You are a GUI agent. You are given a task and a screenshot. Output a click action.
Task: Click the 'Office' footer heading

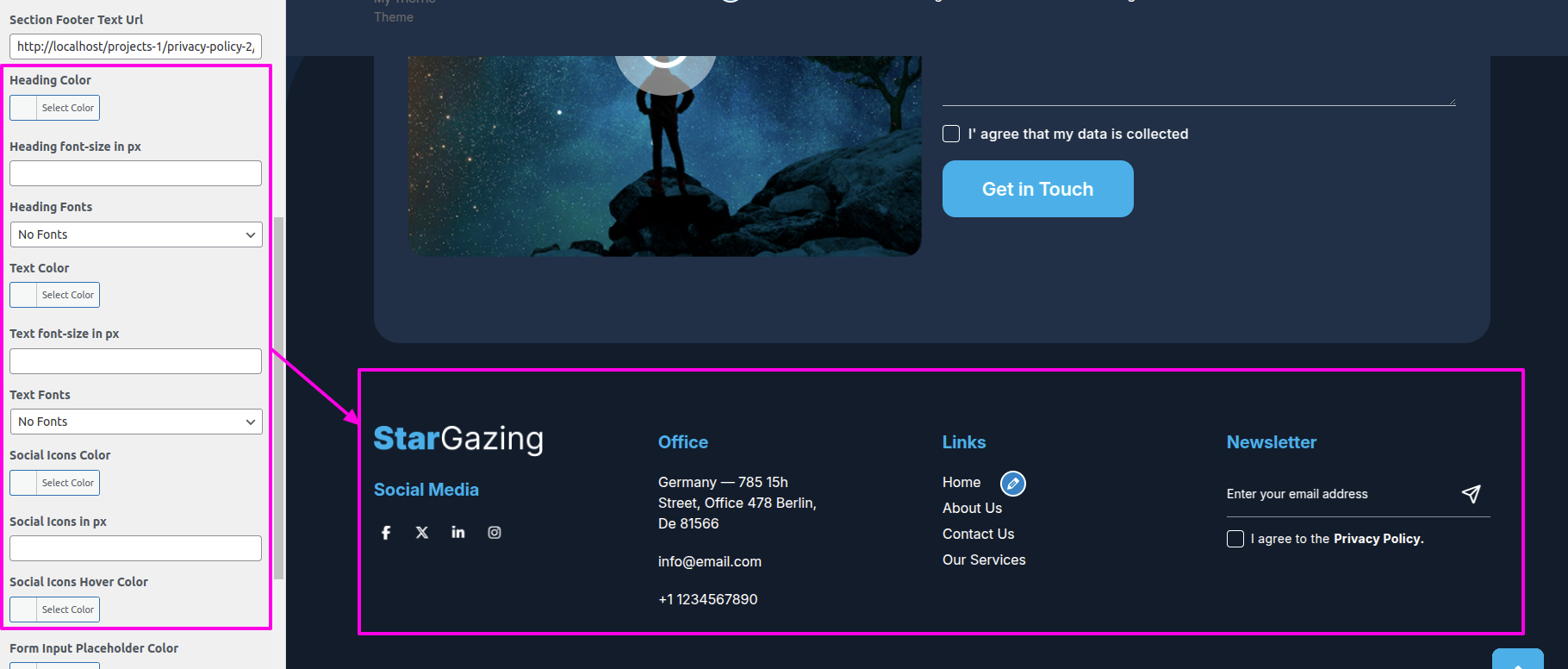[x=683, y=442]
